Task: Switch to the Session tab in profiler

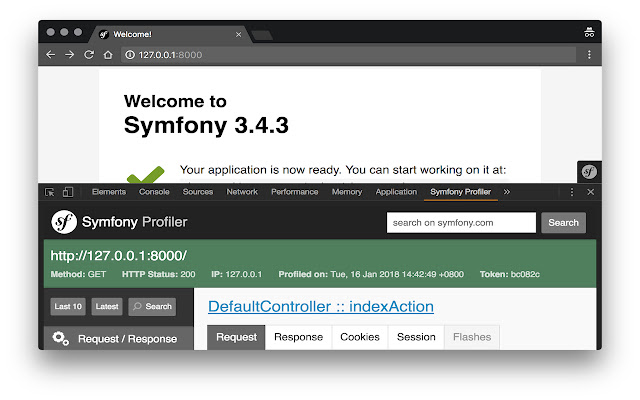Action: pos(416,337)
